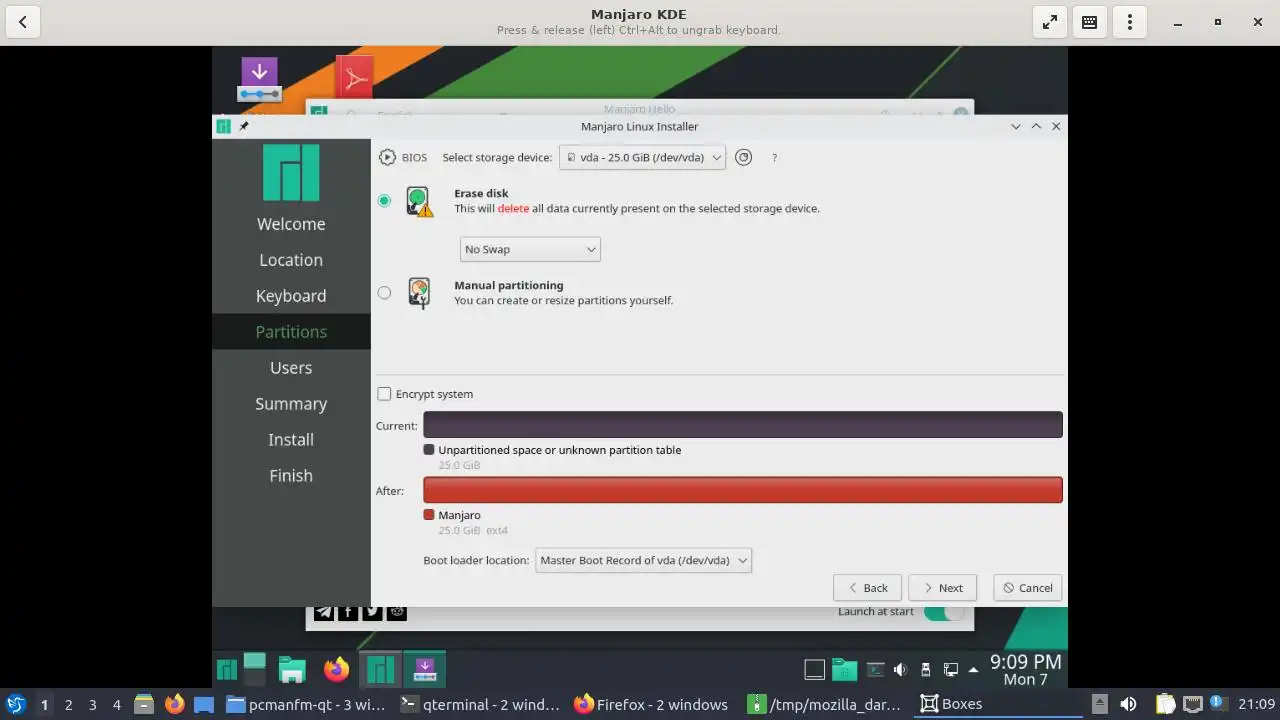The width and height of the screenshot is (1280, 720).
Task: Toggle the Launch at start switch
Action: [944, 612]
